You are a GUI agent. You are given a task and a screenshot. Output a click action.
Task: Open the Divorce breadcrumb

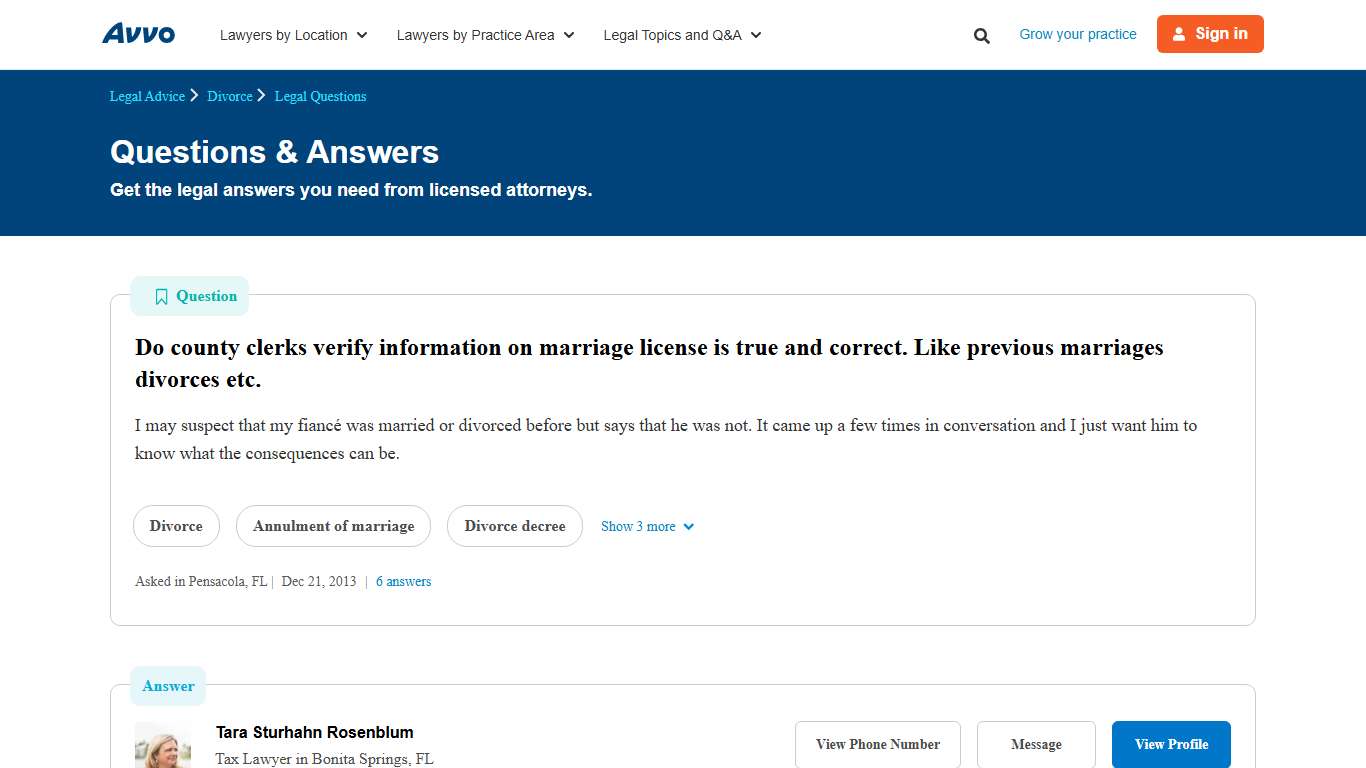[x=230, y=96]
